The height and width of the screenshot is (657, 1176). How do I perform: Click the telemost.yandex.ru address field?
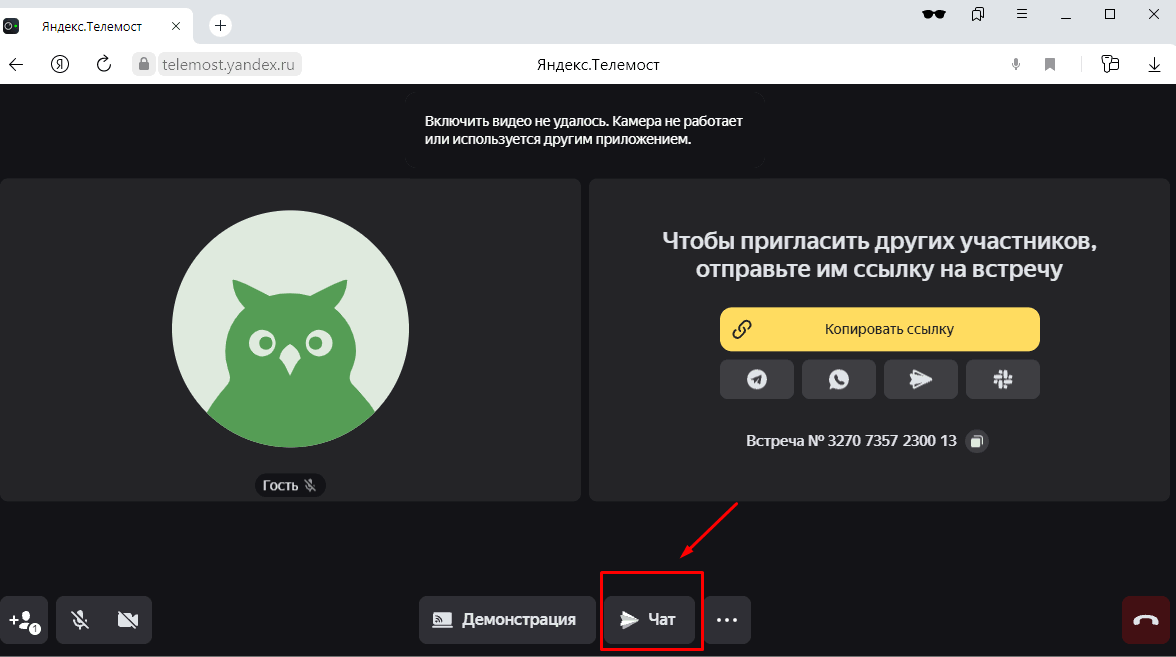click(x=229, y=64)
